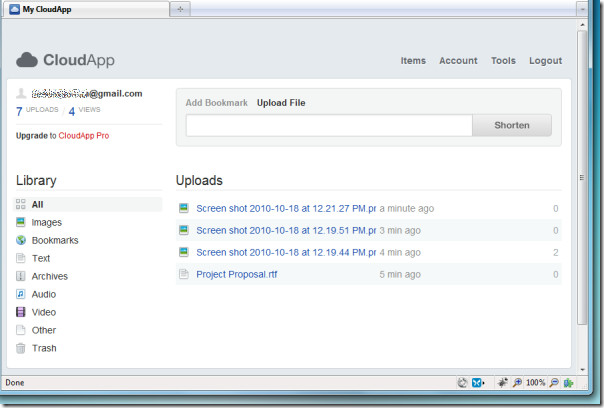Click the 7 UPLOADS counter
Screen dimensions: 604x408
click(37, 111)
